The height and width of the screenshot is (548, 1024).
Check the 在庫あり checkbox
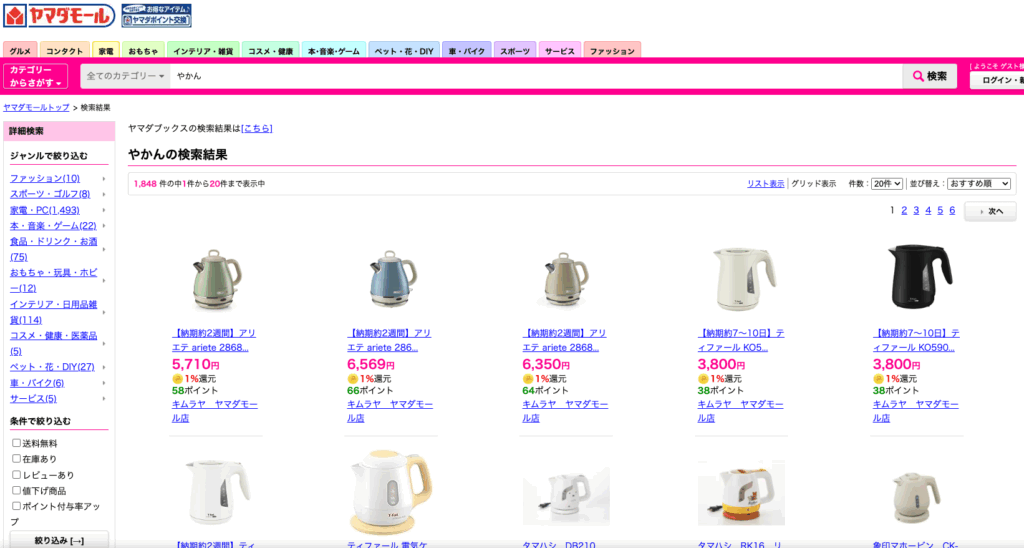[x=16, y=459]
